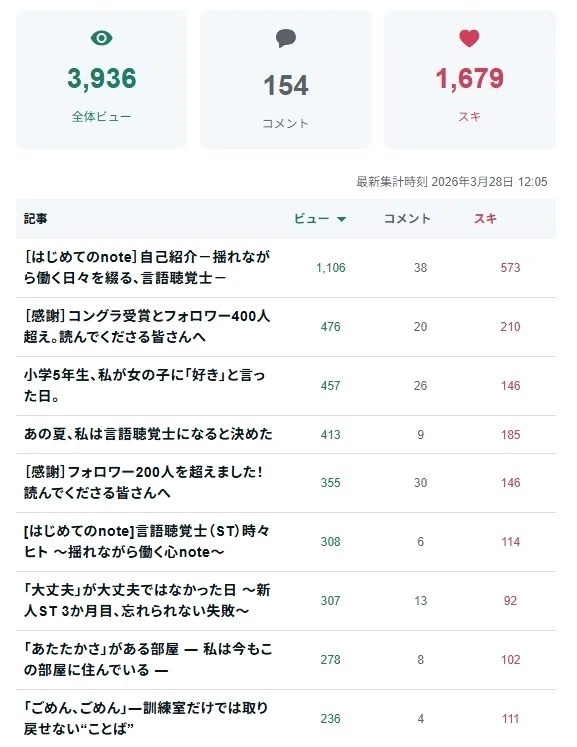The image size is (577, 747).
Task: Open あの夏、私は言語聴覚士になると決めた article
Action: (148, 434)
